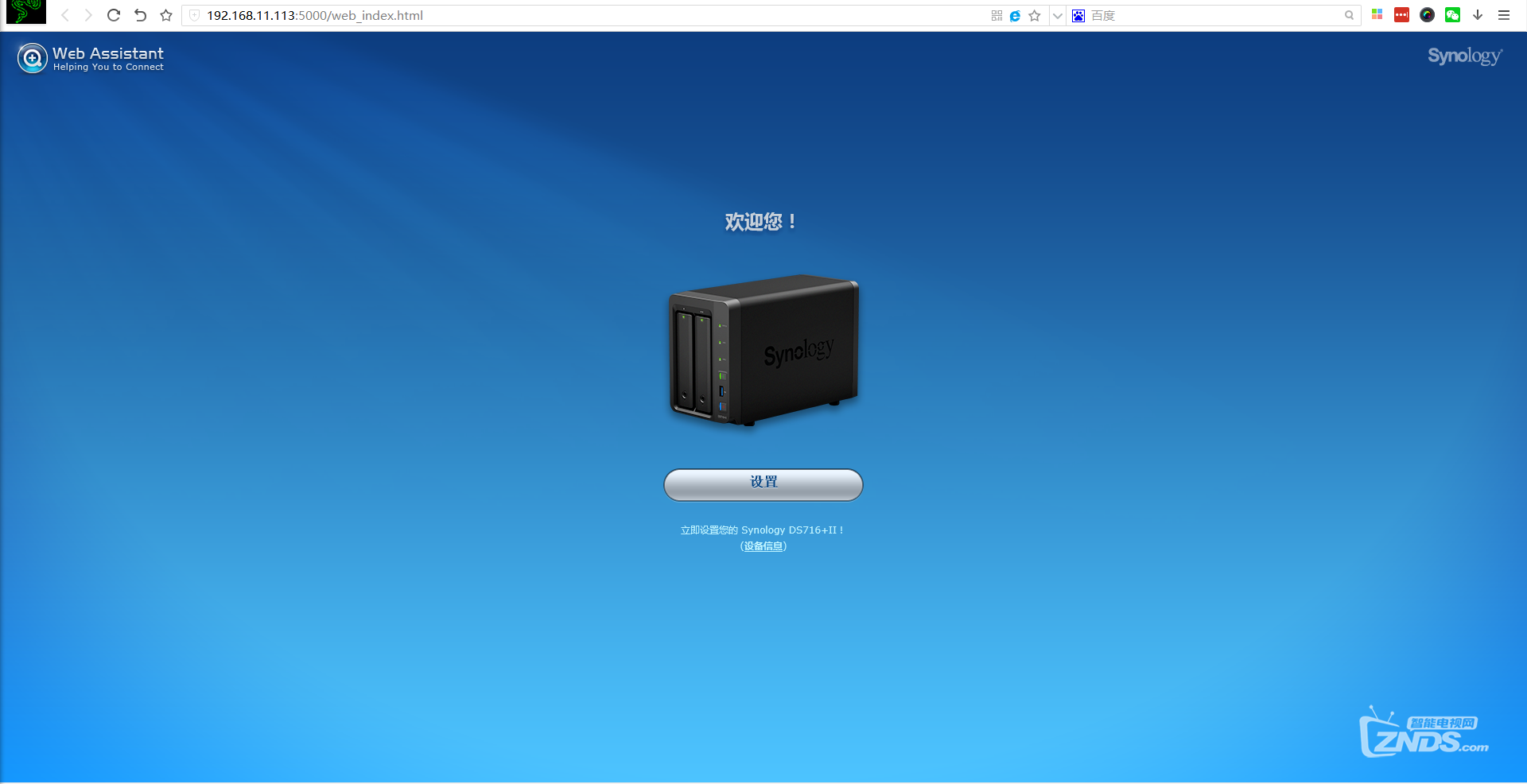This screenshot has width=1527, height=784.
Task: Click the star icon left of address bar
Action: pyautogui.click(x=166, y=15)
